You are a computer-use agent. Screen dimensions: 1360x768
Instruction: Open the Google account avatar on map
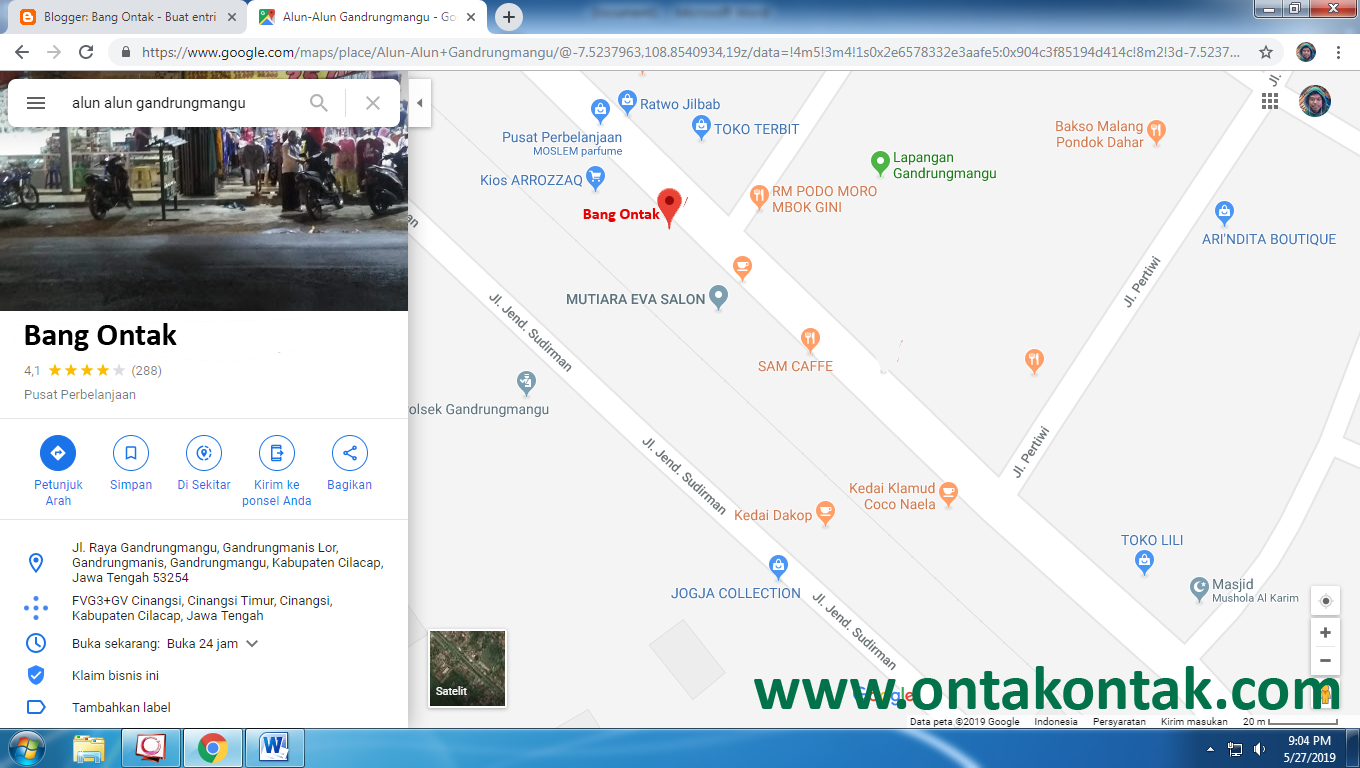coord(1315,101)
